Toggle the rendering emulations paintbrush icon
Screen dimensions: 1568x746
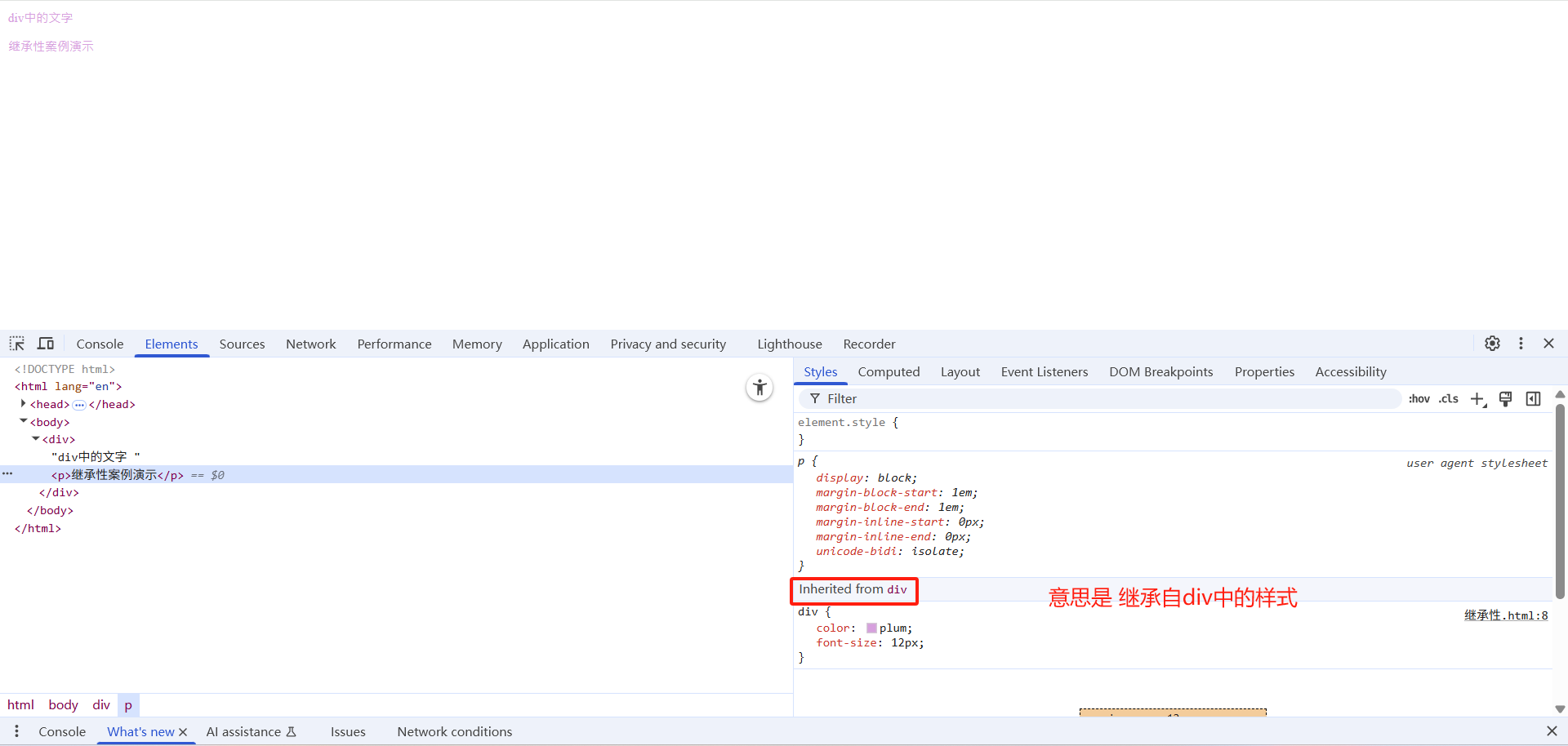point(1506,399)
